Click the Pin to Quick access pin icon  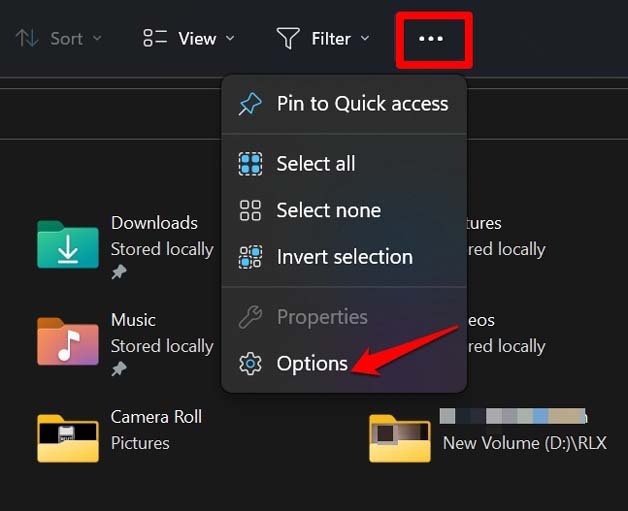point(250,104)
